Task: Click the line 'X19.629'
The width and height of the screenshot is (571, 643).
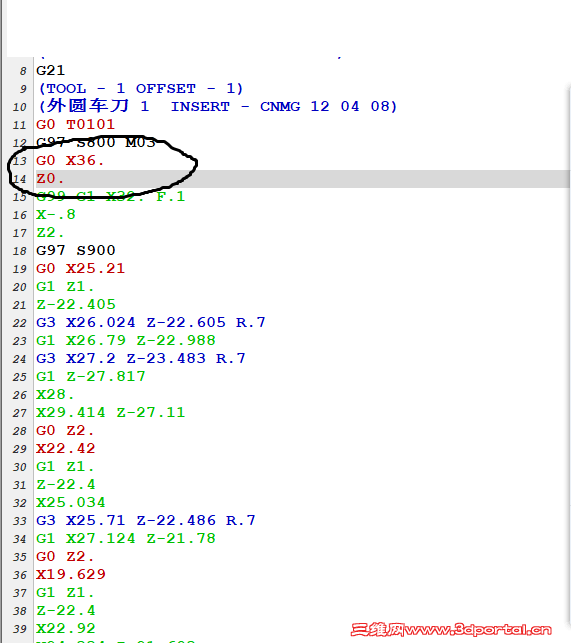Action: pos(71,574)
